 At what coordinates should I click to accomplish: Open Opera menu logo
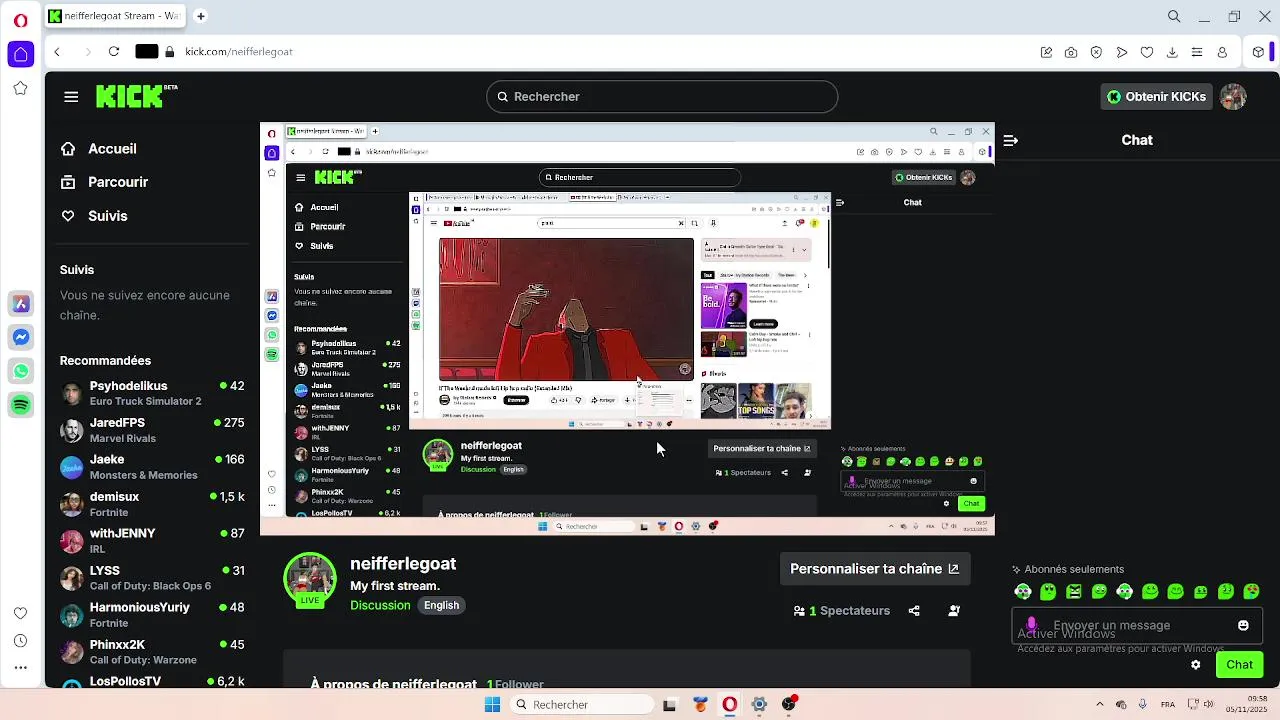coord(20,20)
